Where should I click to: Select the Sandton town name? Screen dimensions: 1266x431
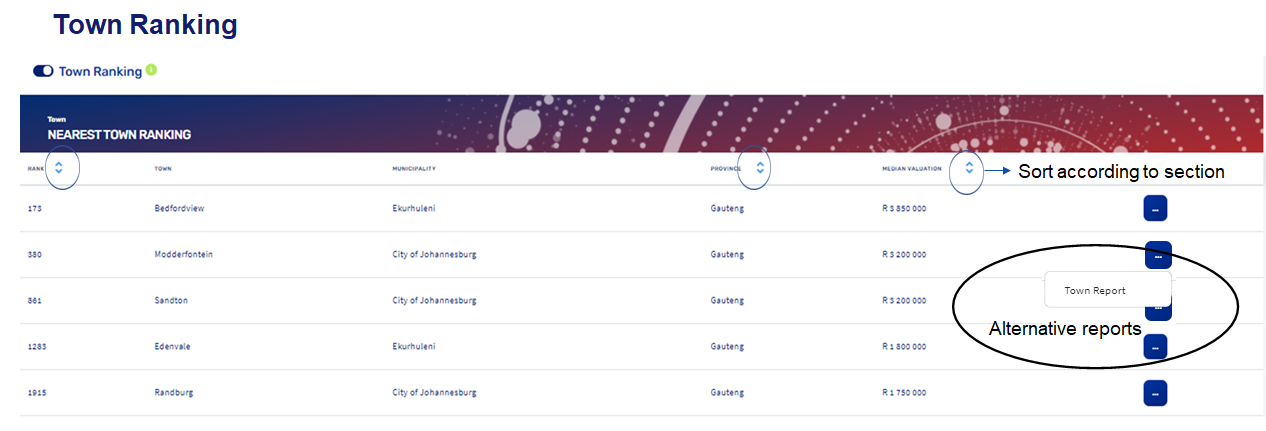(x=171, y=300)
